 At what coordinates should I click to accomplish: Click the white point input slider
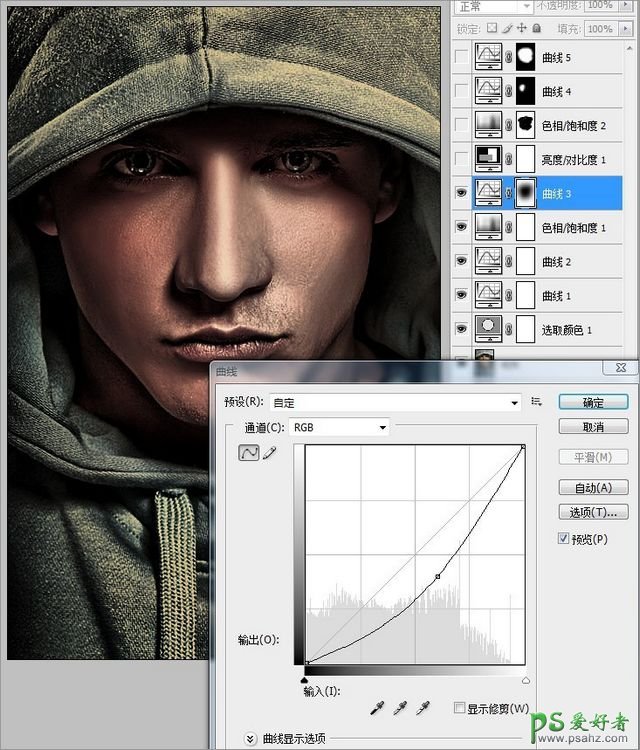pos(526,680)
